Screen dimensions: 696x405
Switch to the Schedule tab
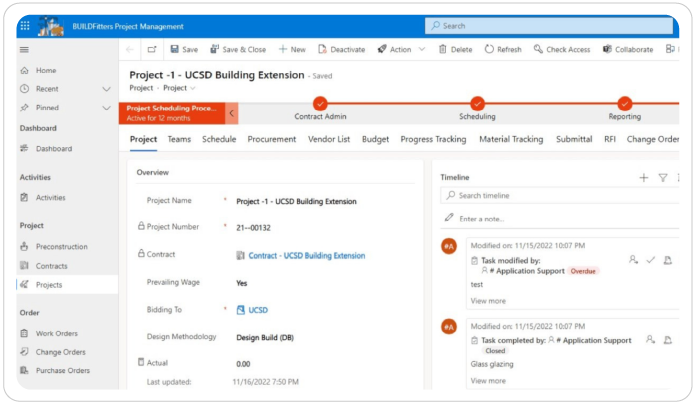219,139
